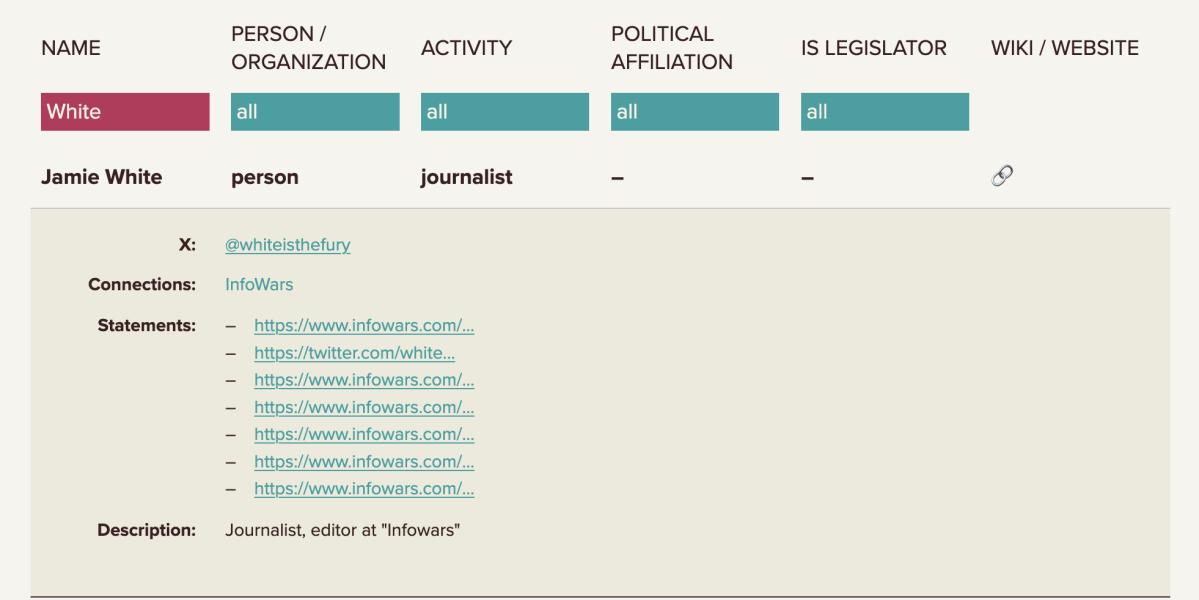The height and width of the screenshot is (600, 1199).
Task: Open the twitter.com/white statement link
Action: 354,352
